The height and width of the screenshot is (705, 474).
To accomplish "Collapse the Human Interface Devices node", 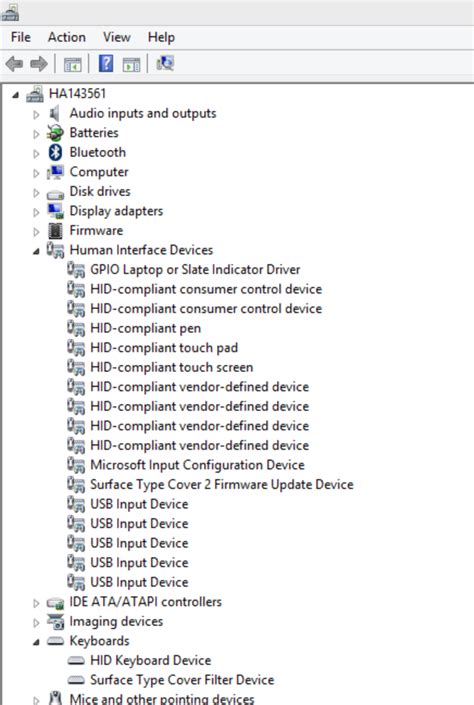I will (x=36, y=251).
